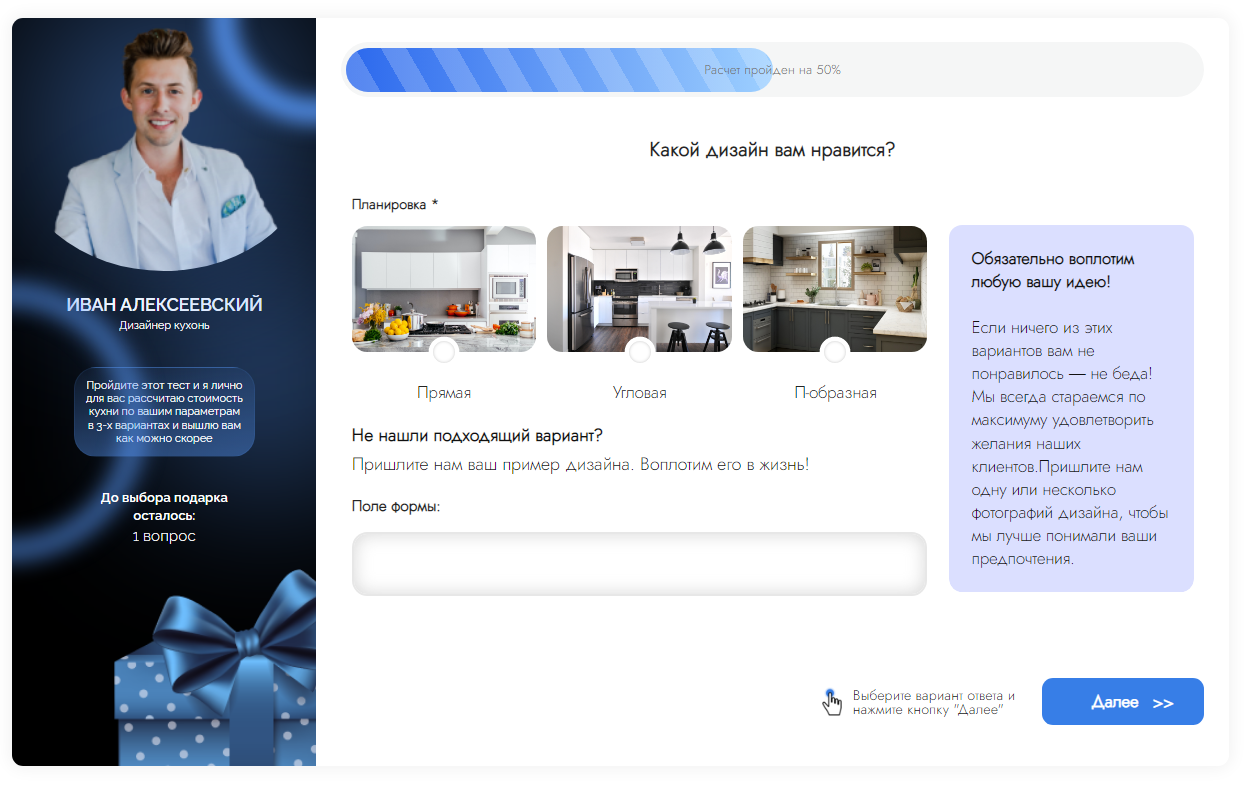Click the Далее >> button
This screenshot has width=1255, height=796.
pos(1122,702)
